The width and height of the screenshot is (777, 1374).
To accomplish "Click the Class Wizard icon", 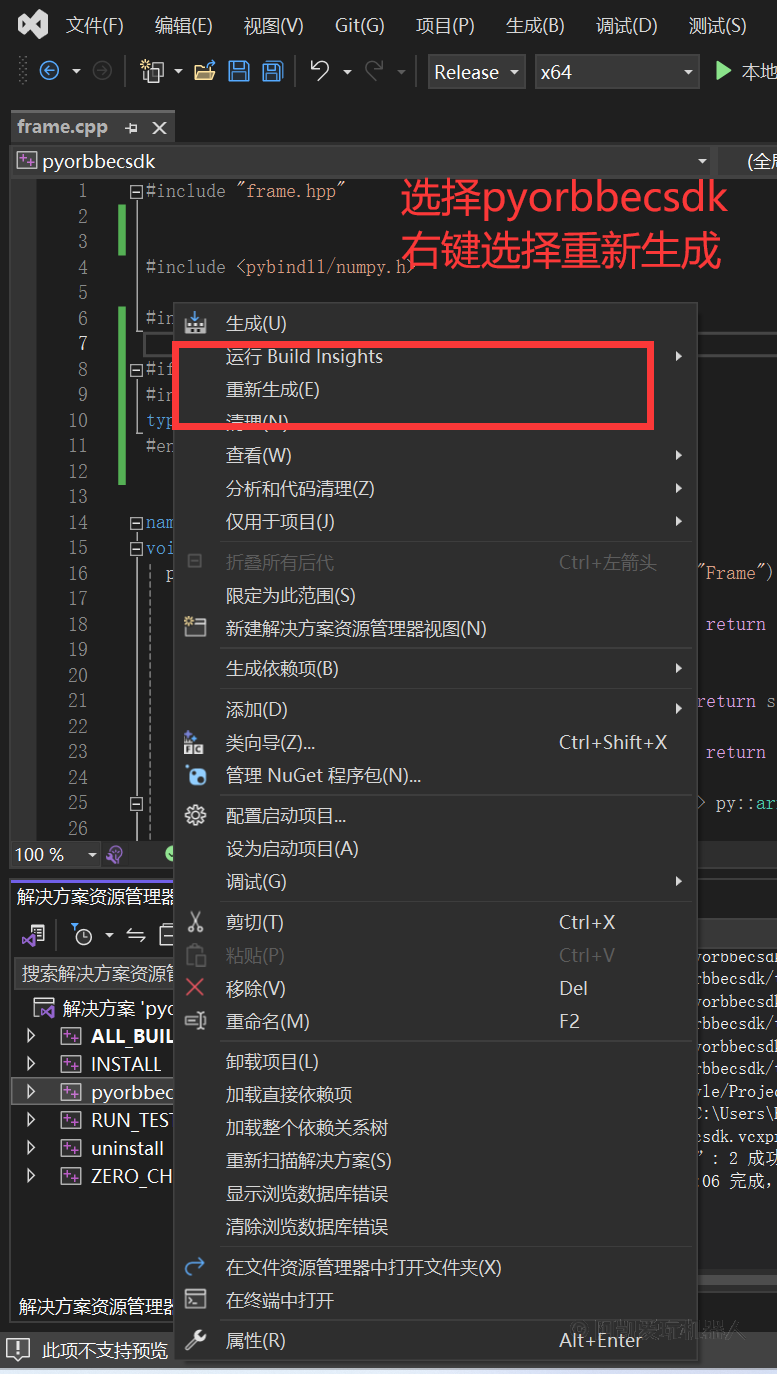I will point(195,742).
